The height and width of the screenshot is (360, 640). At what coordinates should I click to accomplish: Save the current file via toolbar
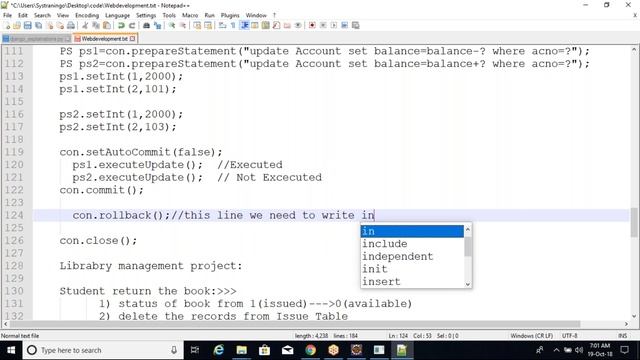coord(27,25)
